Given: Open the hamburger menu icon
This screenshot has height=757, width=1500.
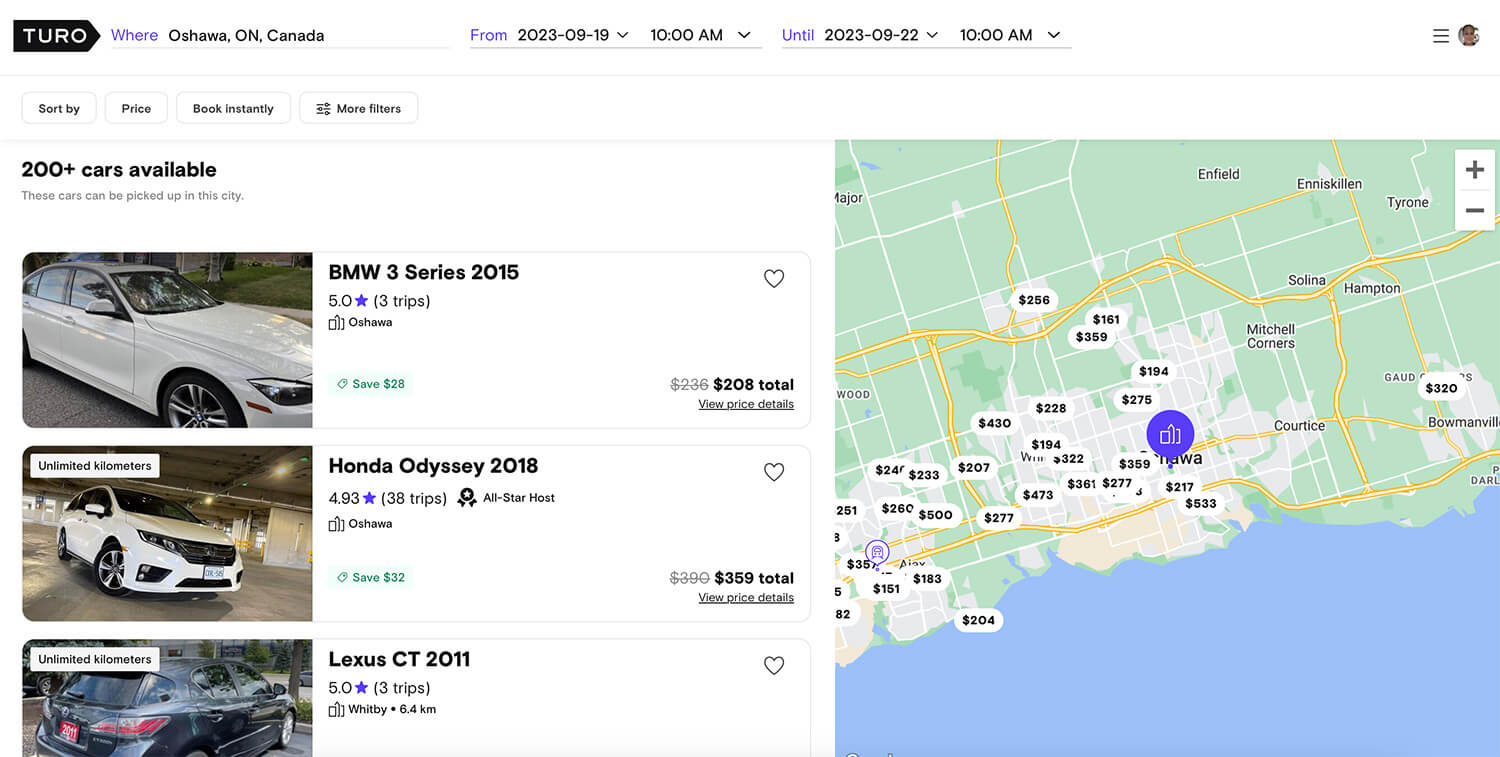Looking at the screenshot, I should (1441, 35).
